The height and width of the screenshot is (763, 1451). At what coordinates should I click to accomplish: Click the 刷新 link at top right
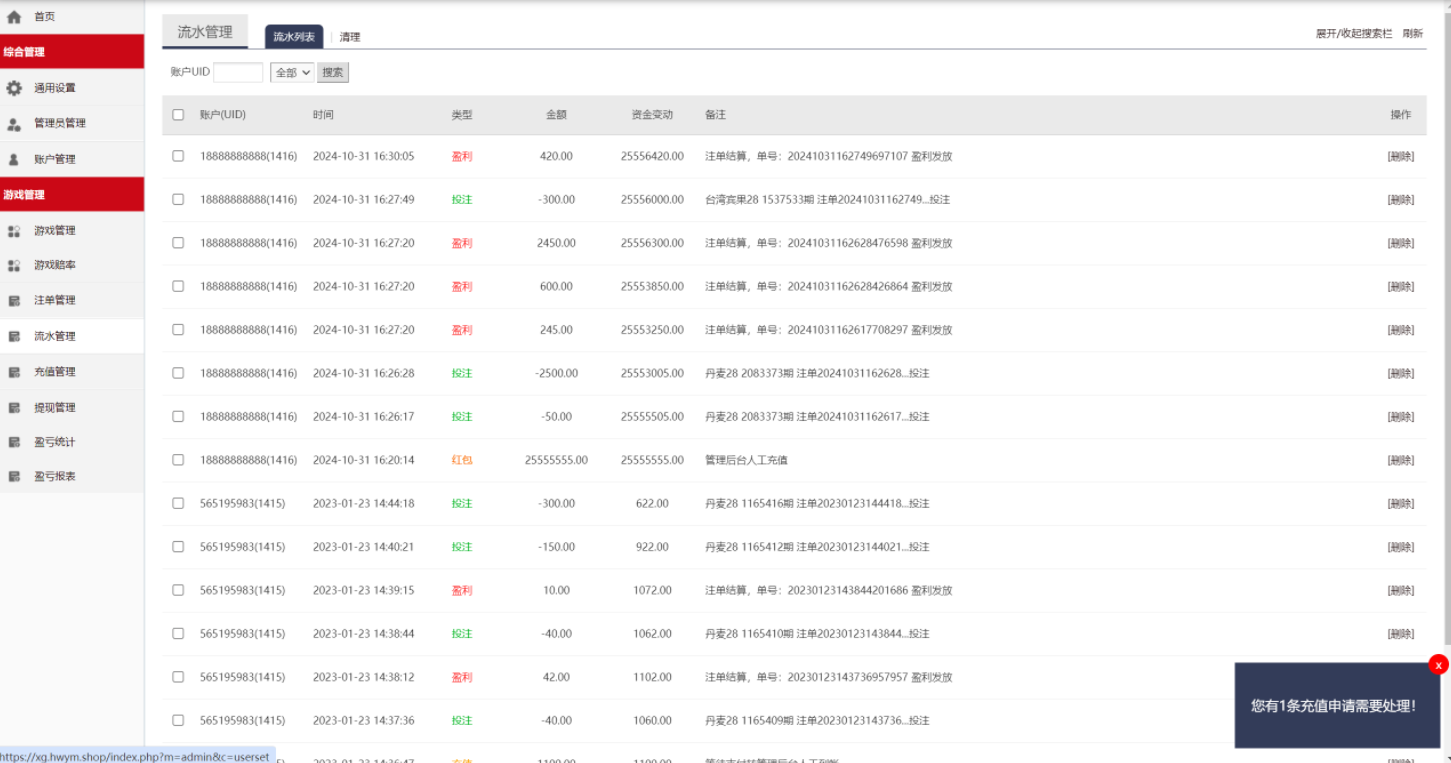click(1413, 34)
